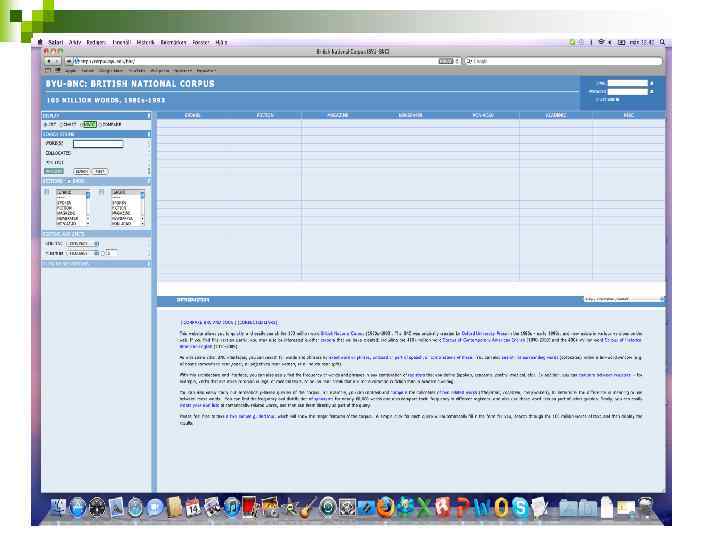The image size is (720, 540).
Task: Open the Arkiv menu
Action: point(75,42)
